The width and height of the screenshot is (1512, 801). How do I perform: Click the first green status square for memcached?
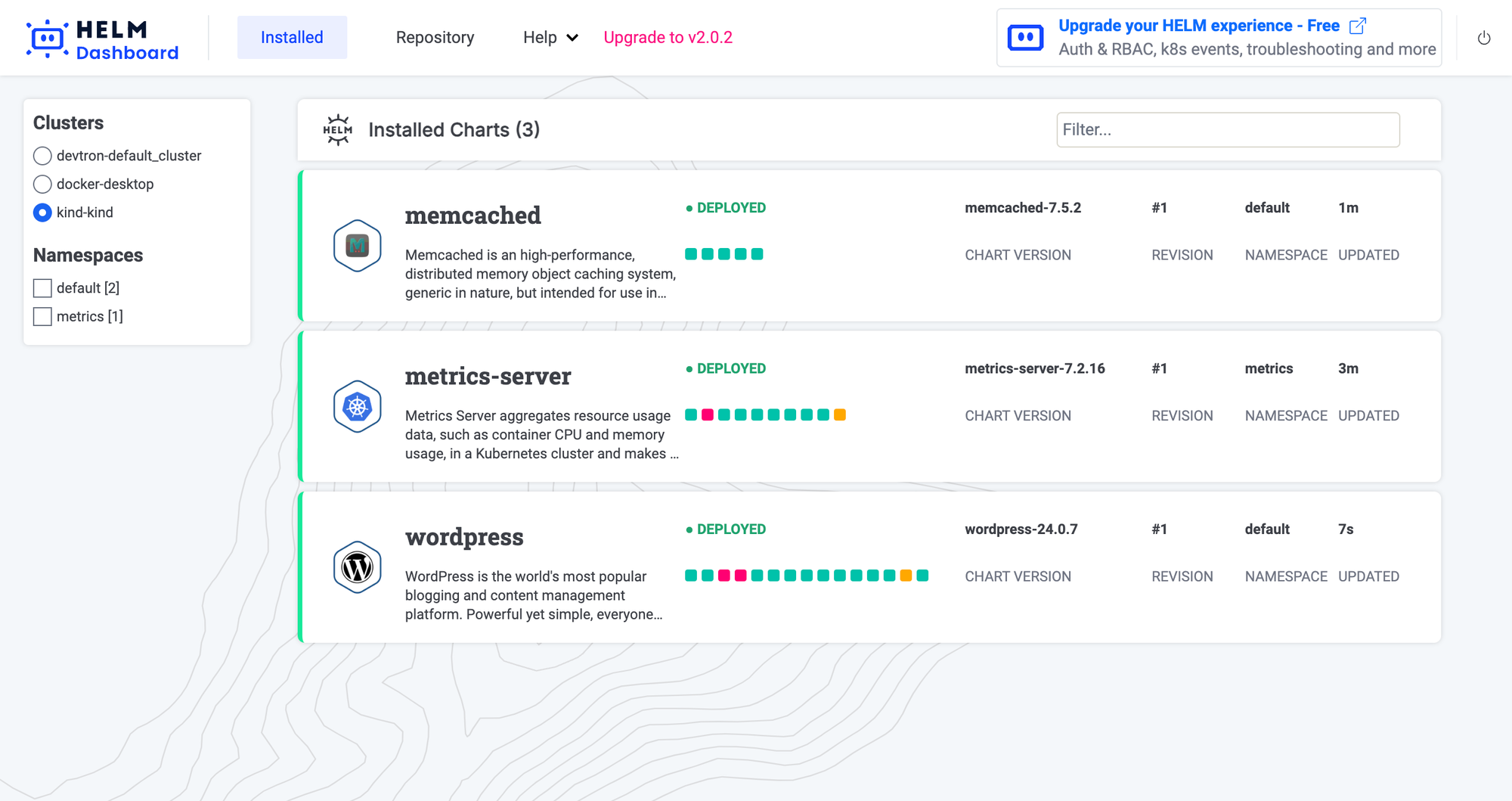(691, 254)
